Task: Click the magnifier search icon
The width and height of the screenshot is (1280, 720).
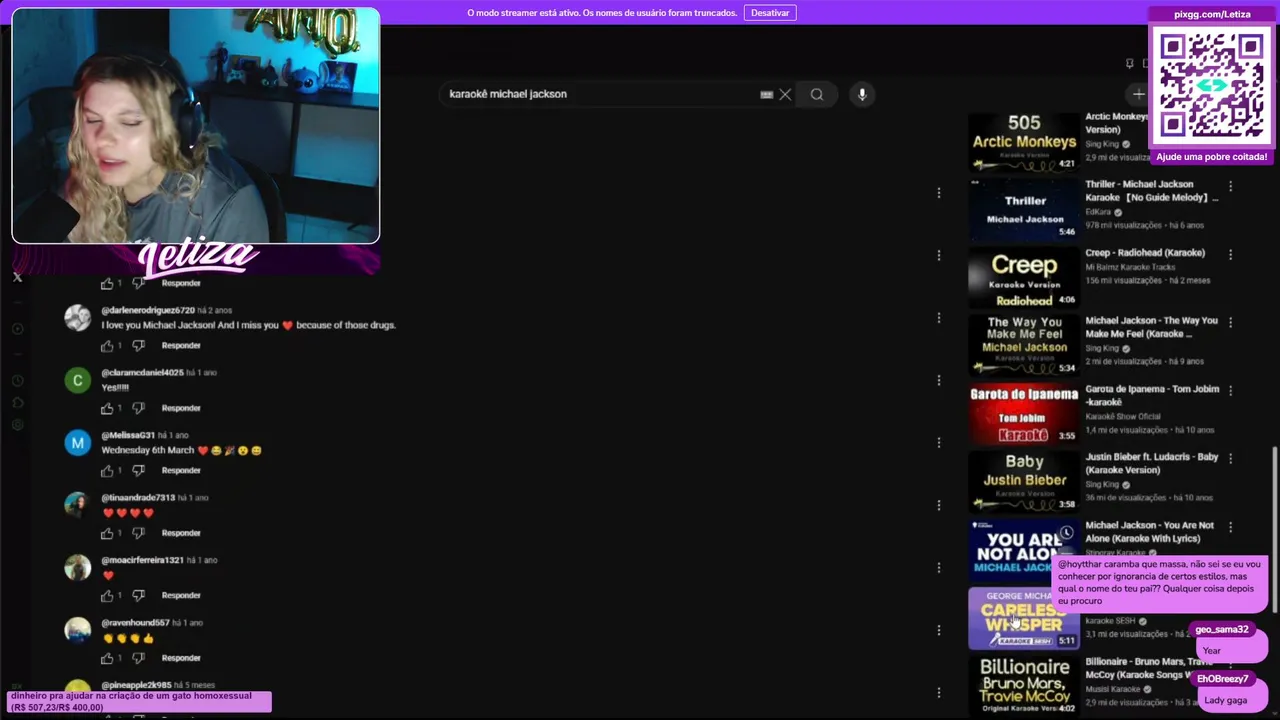Action: [817, 94]
